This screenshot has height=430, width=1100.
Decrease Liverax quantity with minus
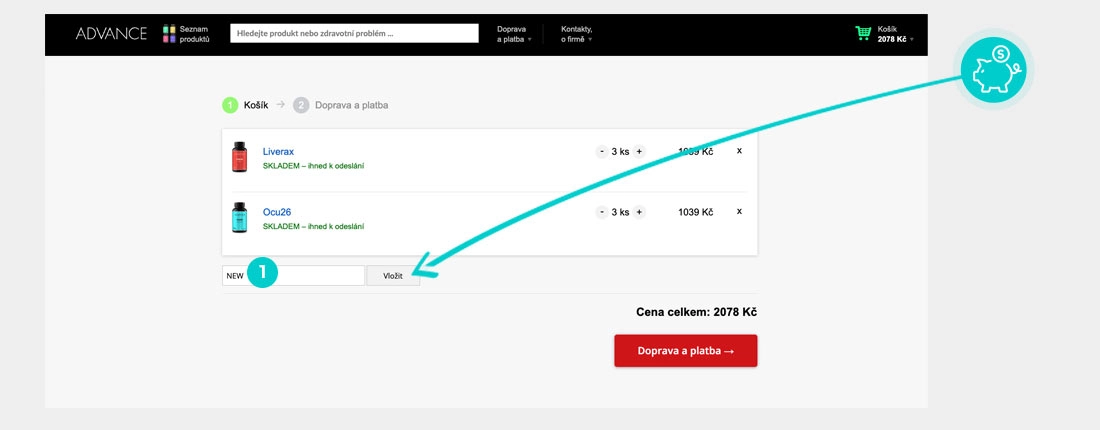point(602,152)
